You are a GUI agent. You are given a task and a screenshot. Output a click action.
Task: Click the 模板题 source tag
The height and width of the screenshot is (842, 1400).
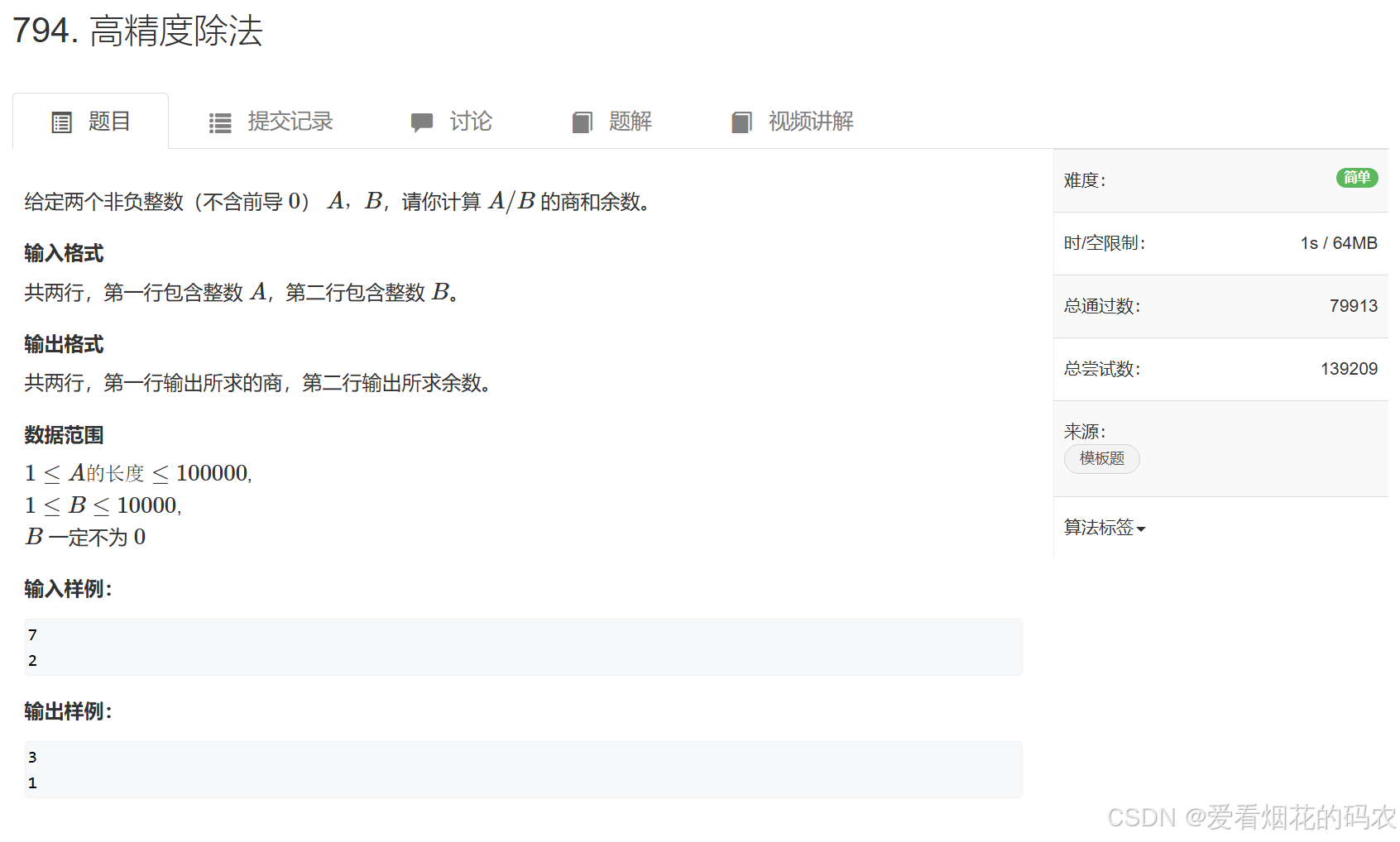click(x=1102, y=458)
